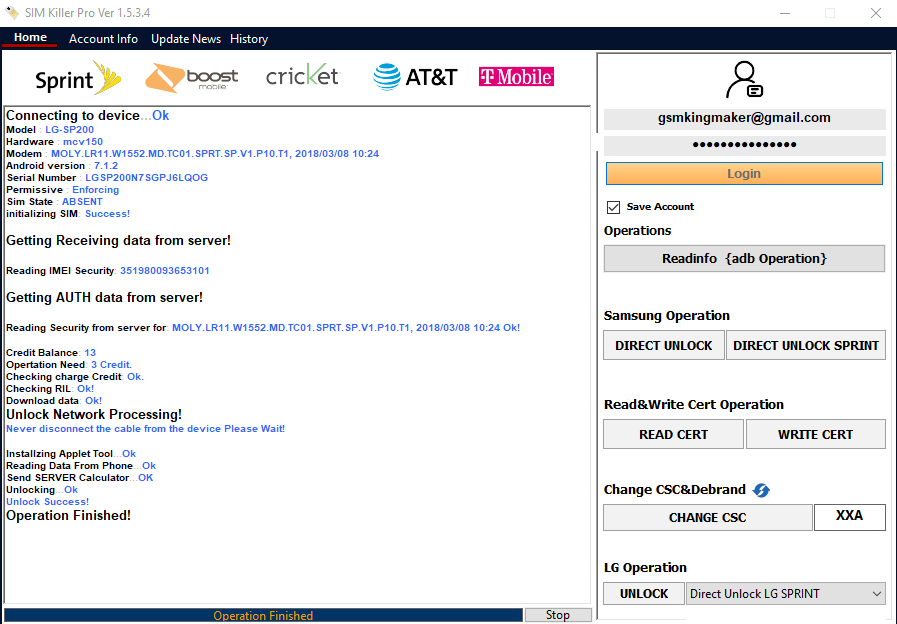This screenshot has height=624, width=897.
Task: Click the serial number LGSP200N7SGPJ6LQOG
Action: [x=146, y=178]
